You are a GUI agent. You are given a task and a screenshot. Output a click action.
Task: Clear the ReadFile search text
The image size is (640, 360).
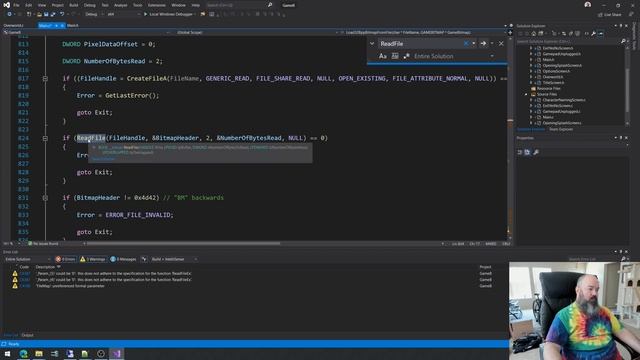(466, 43)
